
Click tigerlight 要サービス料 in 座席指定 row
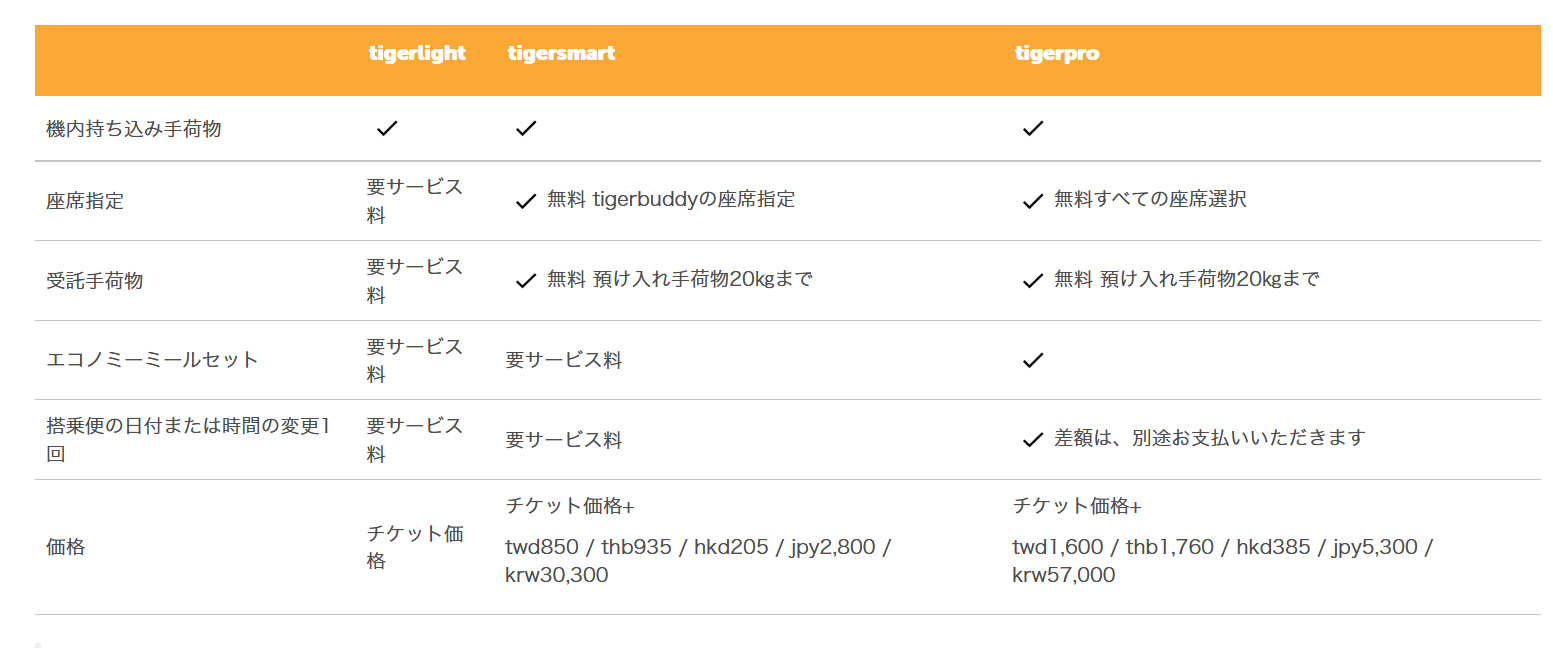[415, 201]
